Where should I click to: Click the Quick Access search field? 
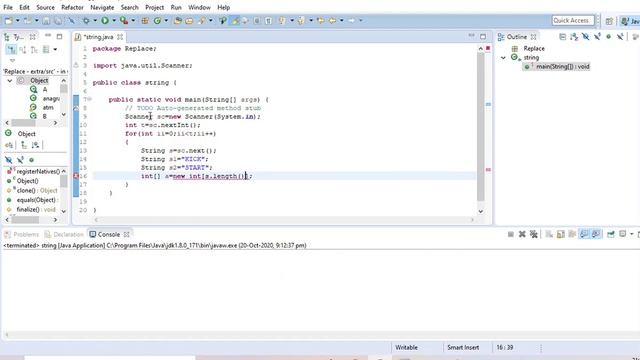572,20
